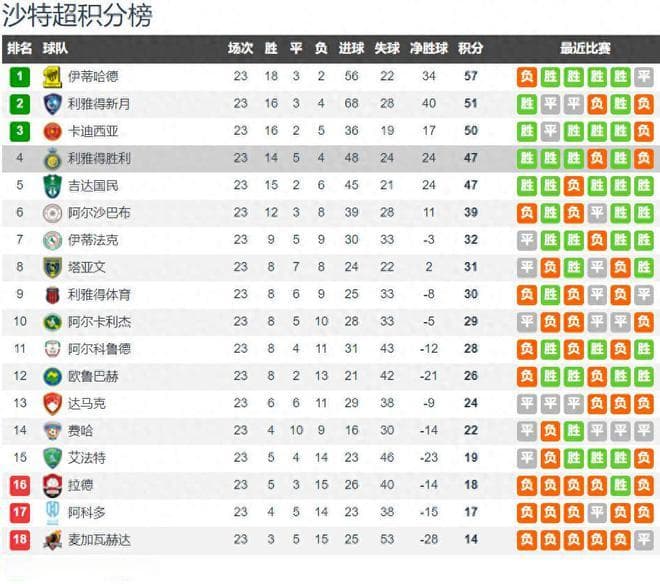Click the 利雅得新月 team logo
The image size is (660, 584).
point(52,104)
